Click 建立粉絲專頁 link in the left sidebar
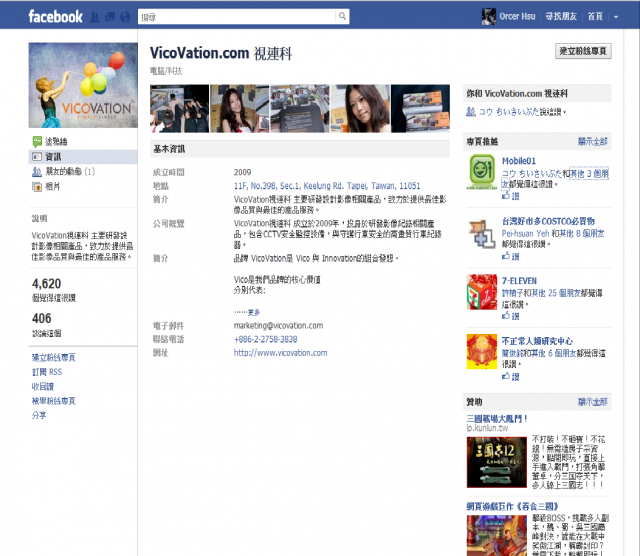The image size is (640, 556). pyautogui.click(x=53, y=358)
